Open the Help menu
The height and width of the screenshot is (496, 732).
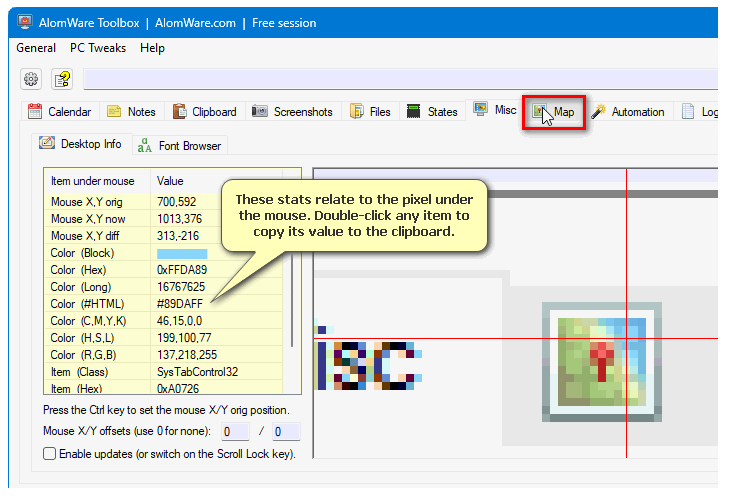click(x=152, y=48)
